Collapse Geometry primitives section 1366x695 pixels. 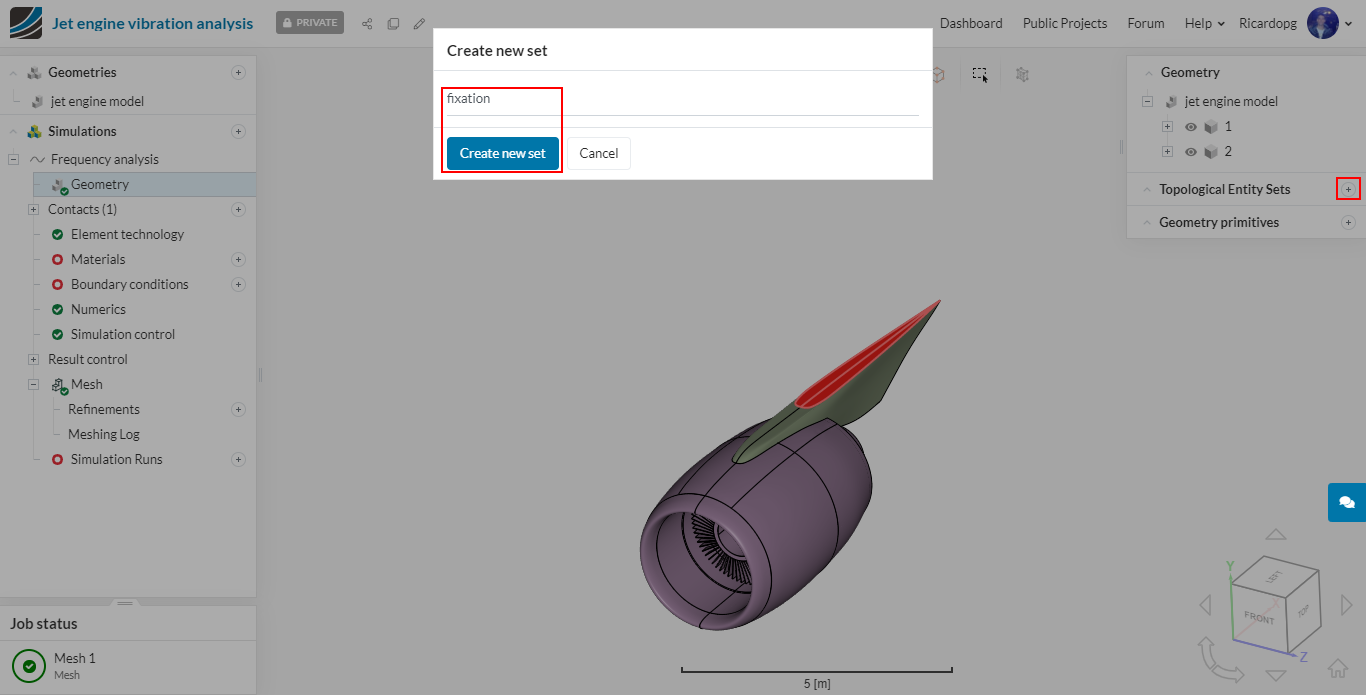coord(1147,222)
